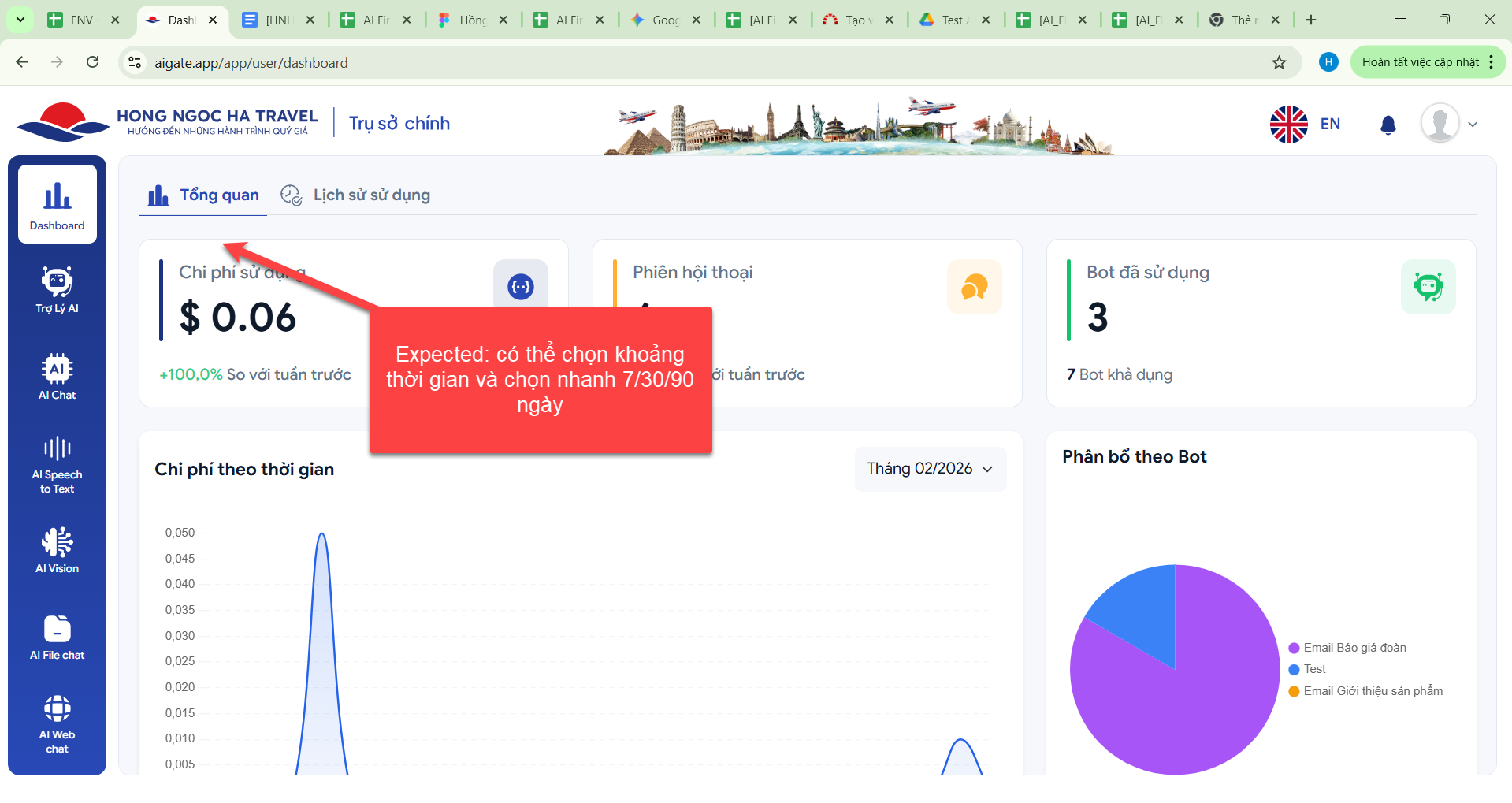The height and width of the screenshot is (803, 1512).
Task: Bookmark this page with star icon
Action: [1279, 62]
